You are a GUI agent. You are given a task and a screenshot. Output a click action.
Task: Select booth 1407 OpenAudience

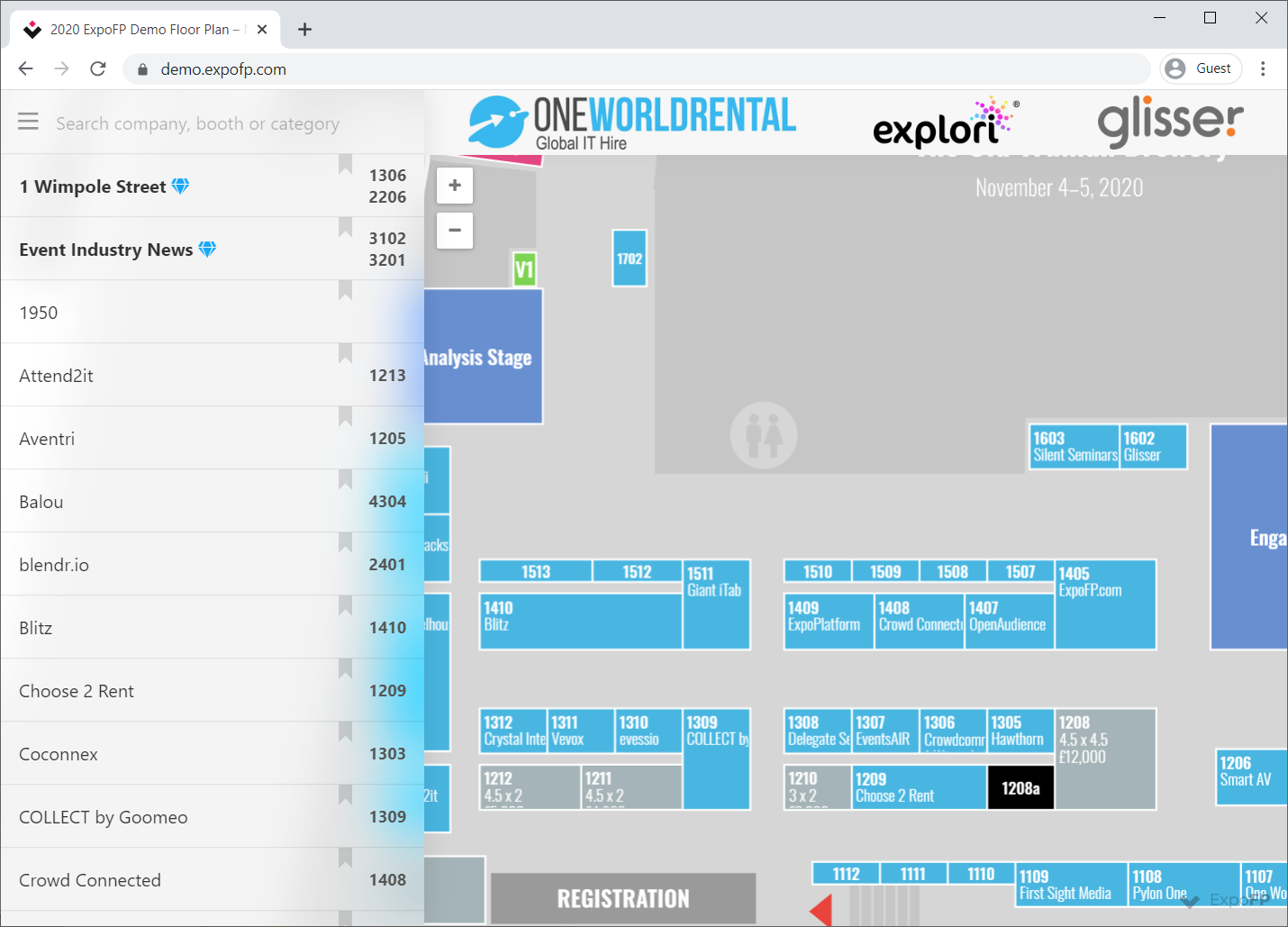click(x=1010, y=621)
